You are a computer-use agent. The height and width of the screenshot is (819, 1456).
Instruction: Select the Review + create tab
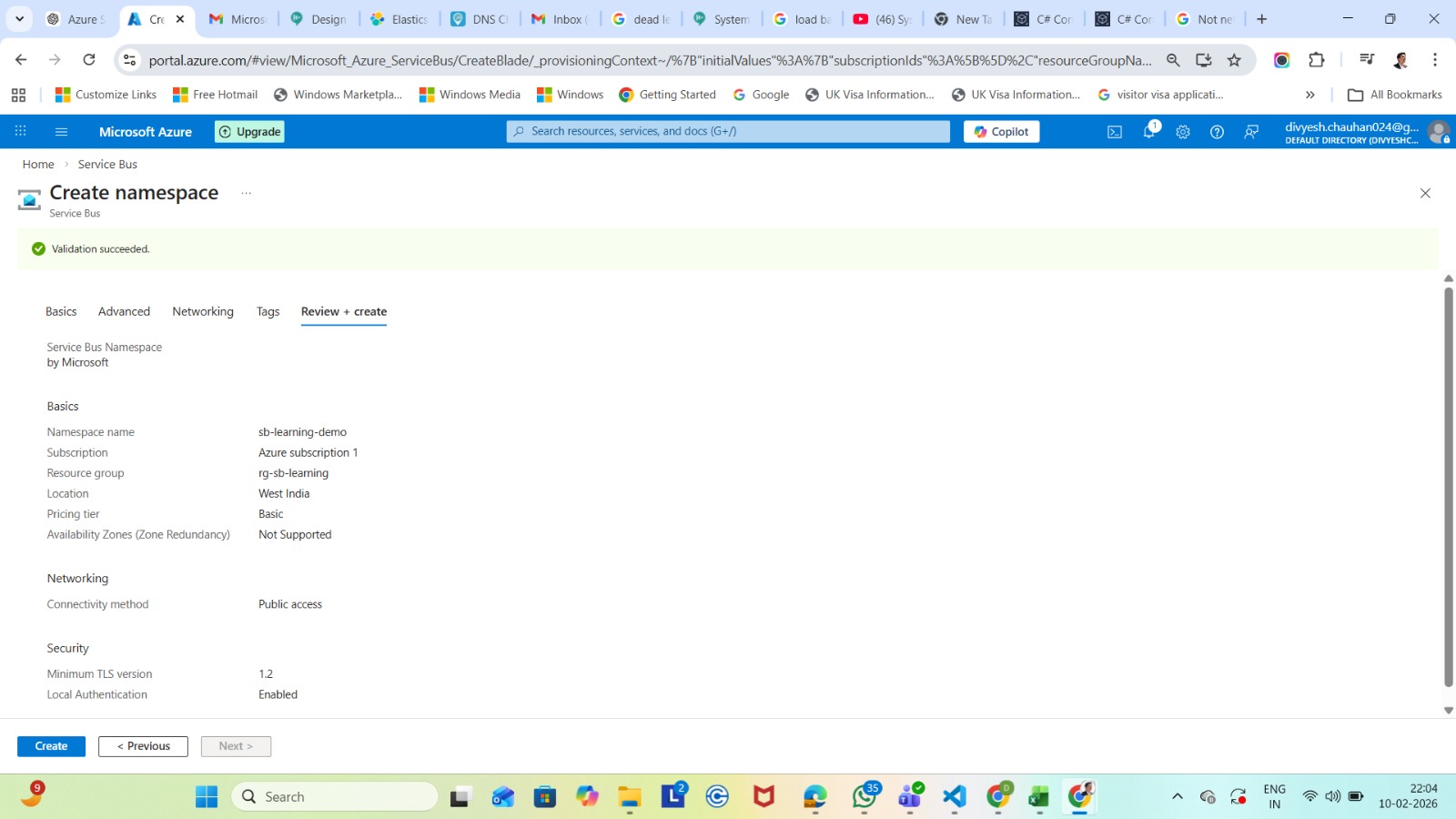(x=344, y=311)
